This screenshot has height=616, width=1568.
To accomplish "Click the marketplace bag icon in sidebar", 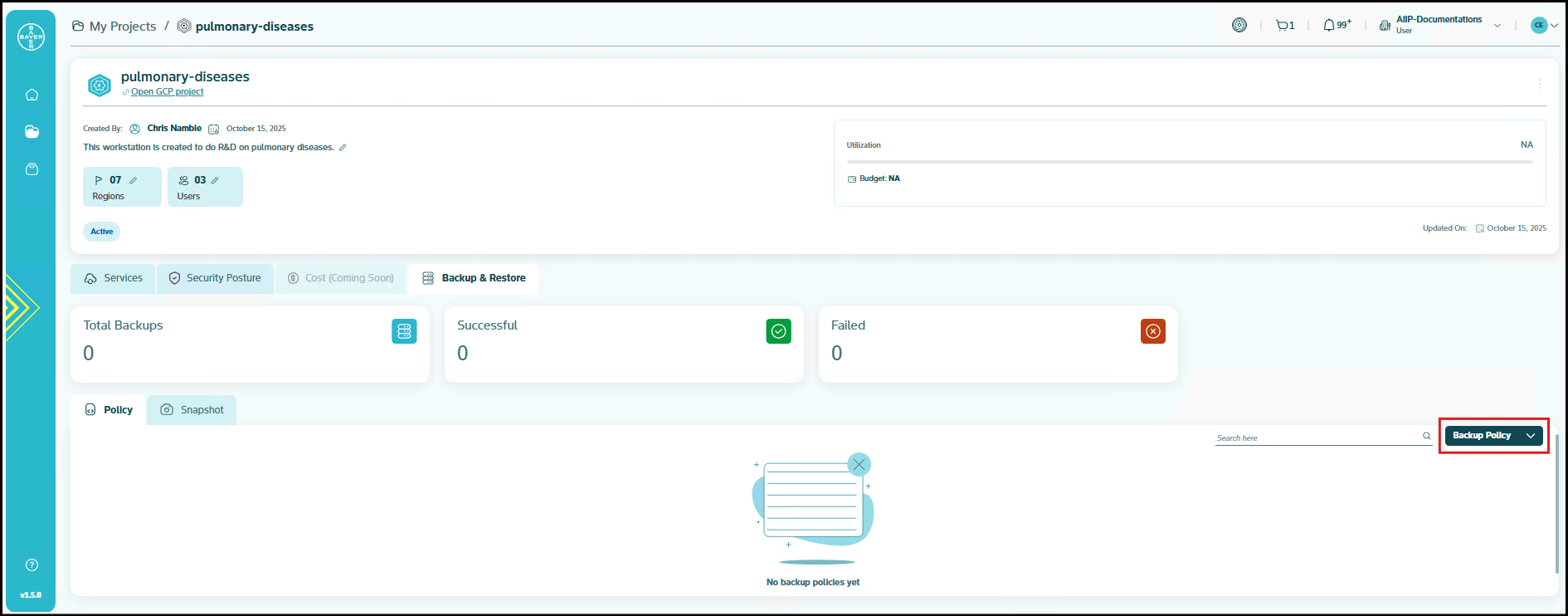I will pyautogui.click(x=32, y=169).
